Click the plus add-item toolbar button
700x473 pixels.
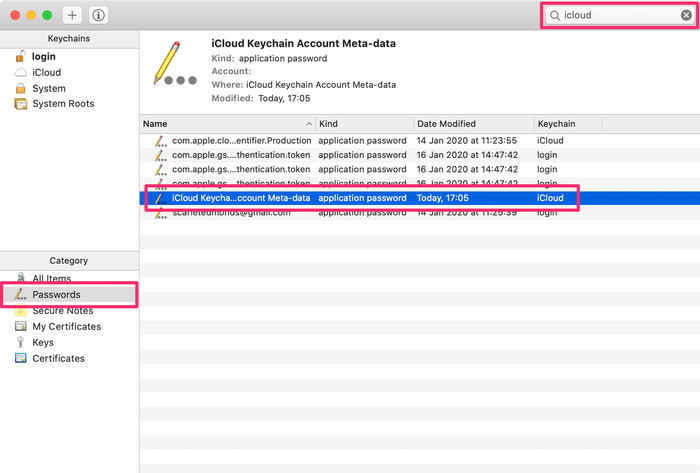click(x=72, y=15)
